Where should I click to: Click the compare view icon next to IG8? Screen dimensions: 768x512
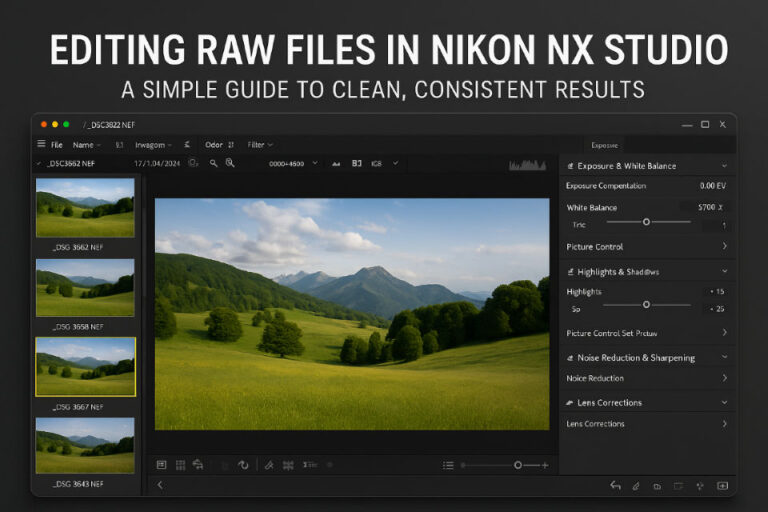pos(357,163)
